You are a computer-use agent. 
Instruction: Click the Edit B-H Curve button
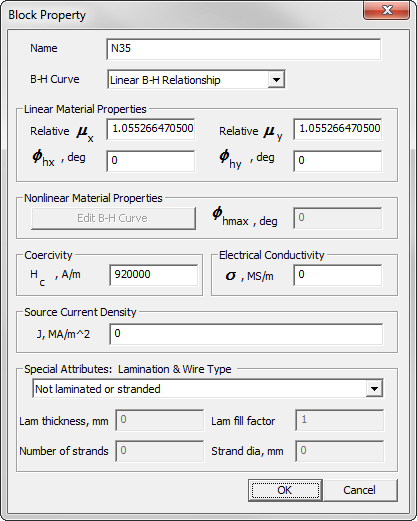click(113, 218)
